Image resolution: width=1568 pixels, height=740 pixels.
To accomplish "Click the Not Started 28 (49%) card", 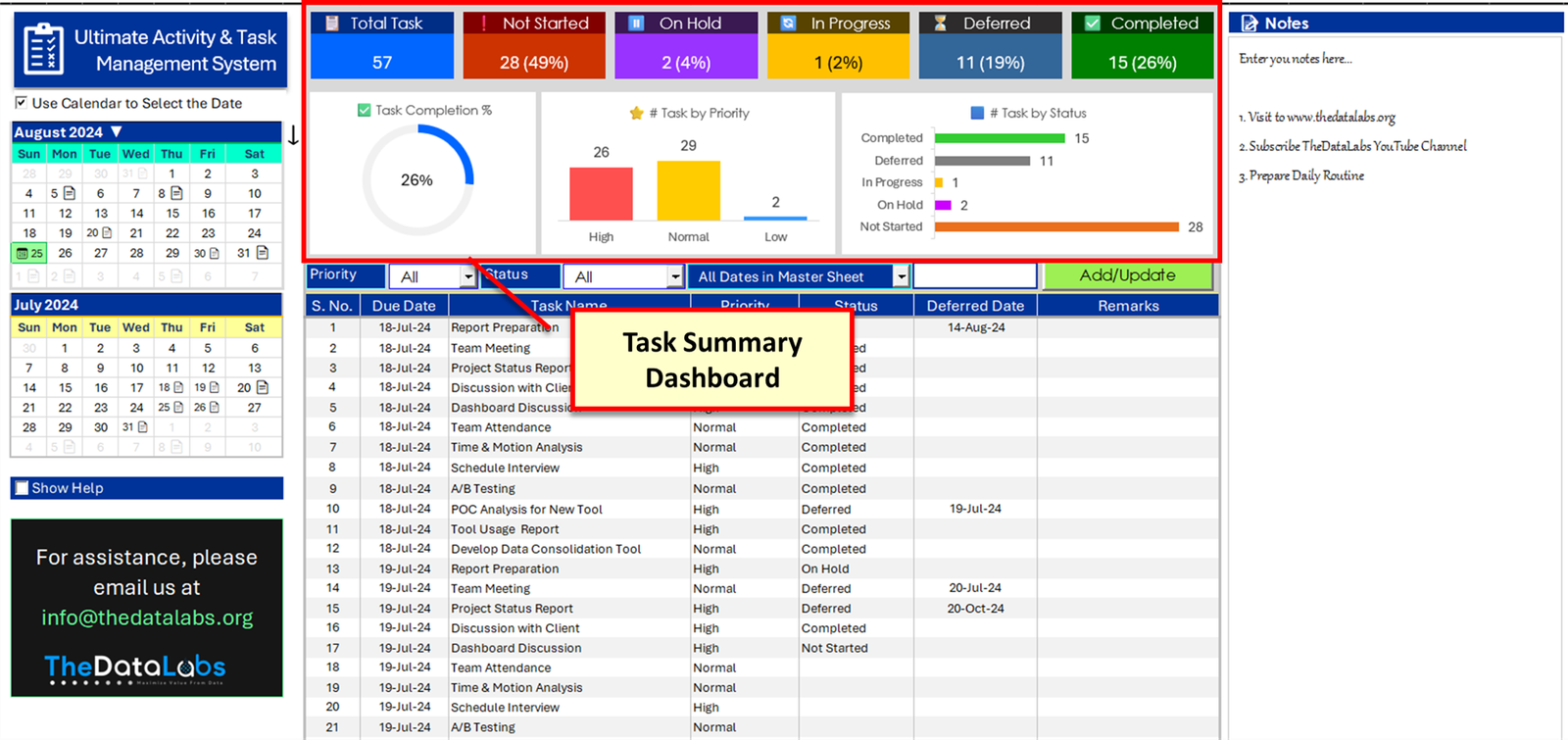I will click(534, 45).
